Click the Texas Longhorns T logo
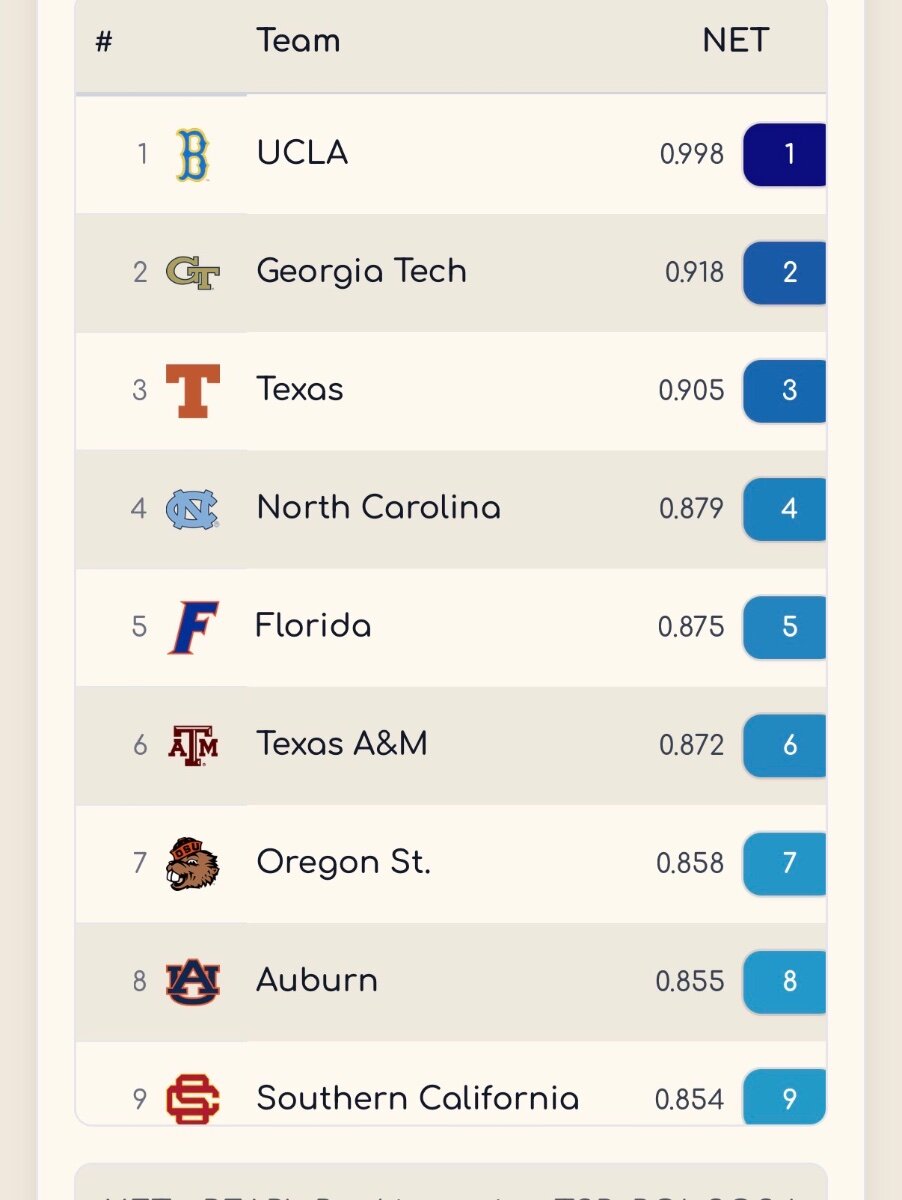The width and height of the screenshot is (902, 1200). pos(192,390)
